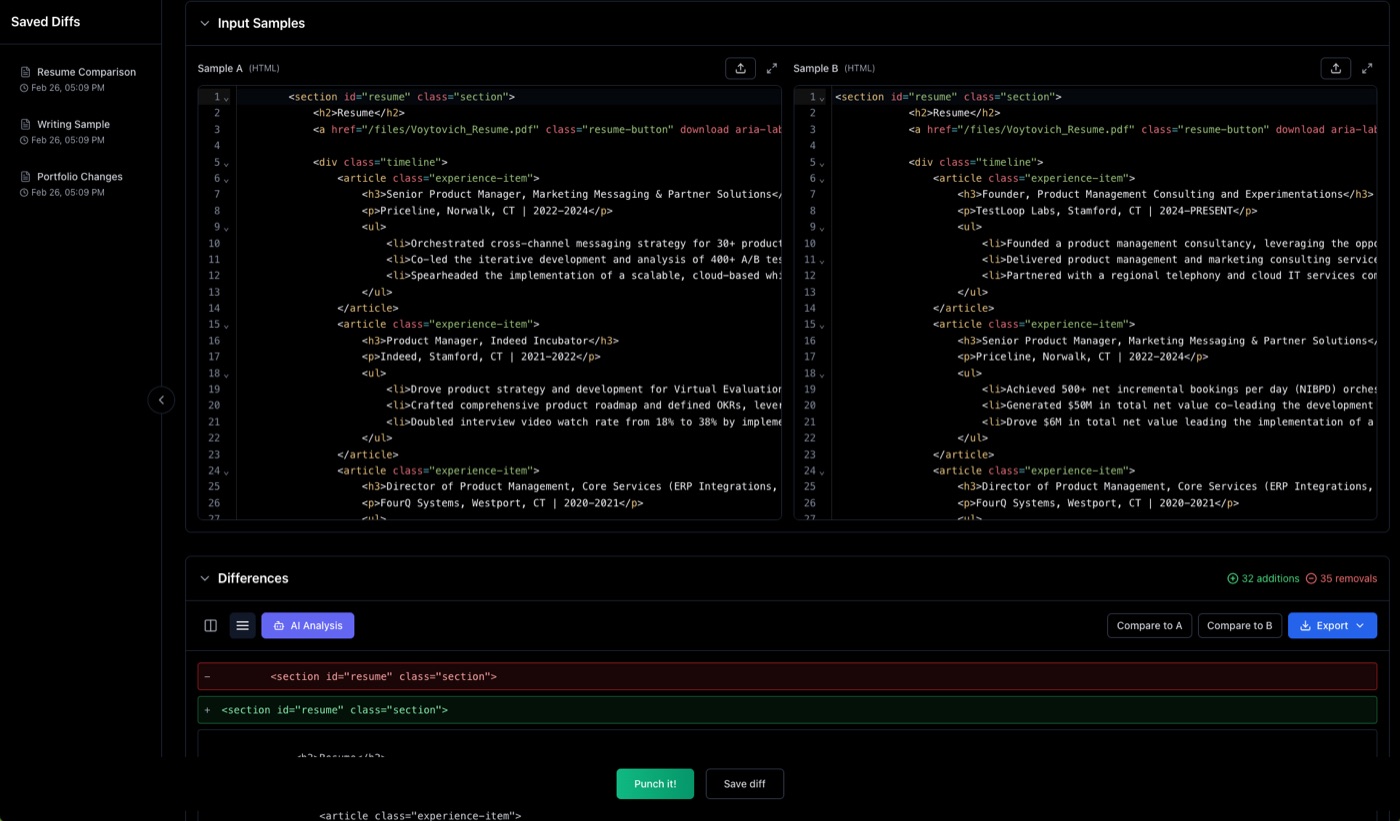
Task: Switch to unified list diff view
Action: click(x=242, y=626)
